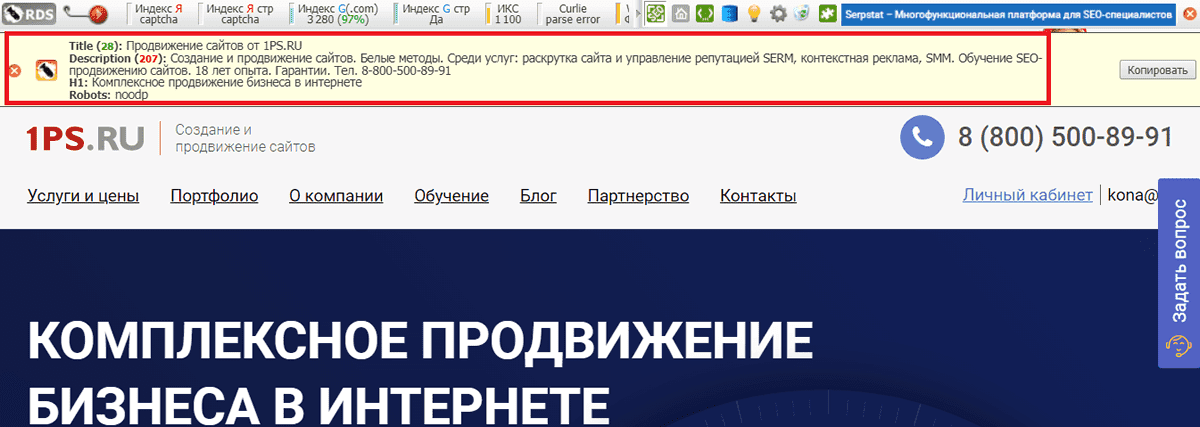This screenshot has width=1200, height=427.
Task: Open the Партнерство menu item
Action: pyautogui.click(x=638, y=196)
